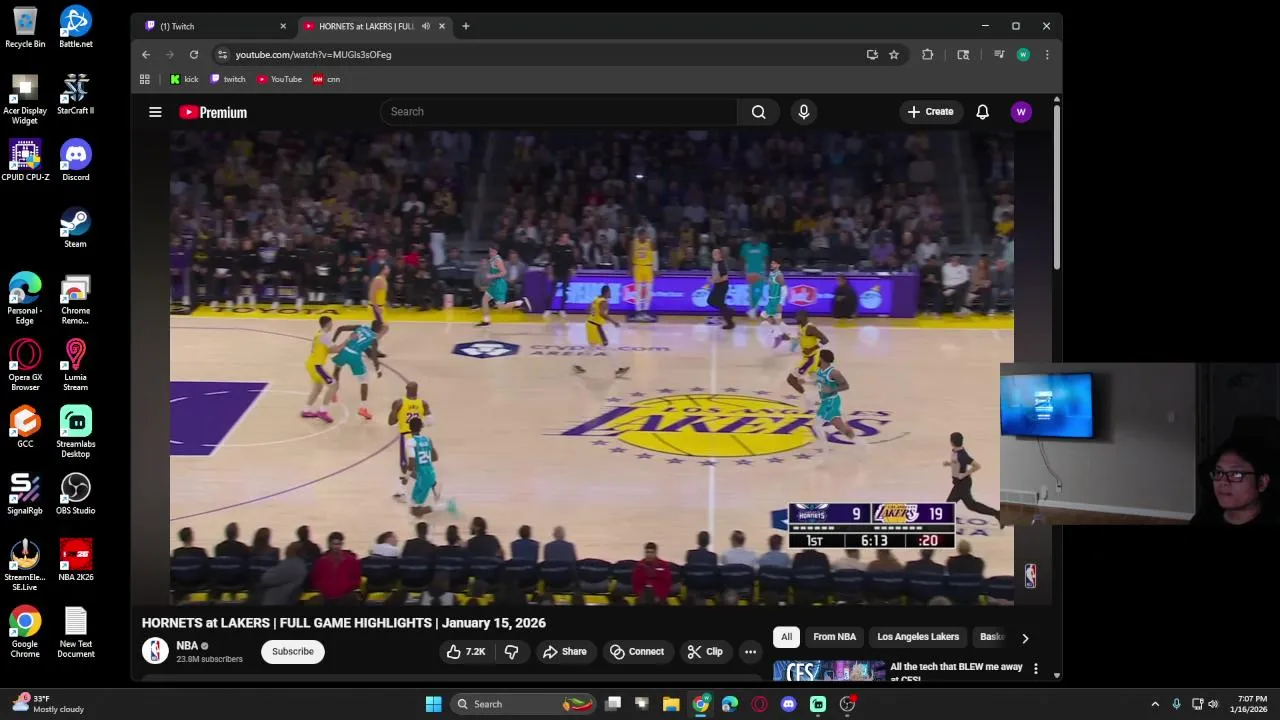Open Chrome three-dot menu
The width and height of the screenshot is (1280, 720).
click(x=1047, y=55)
